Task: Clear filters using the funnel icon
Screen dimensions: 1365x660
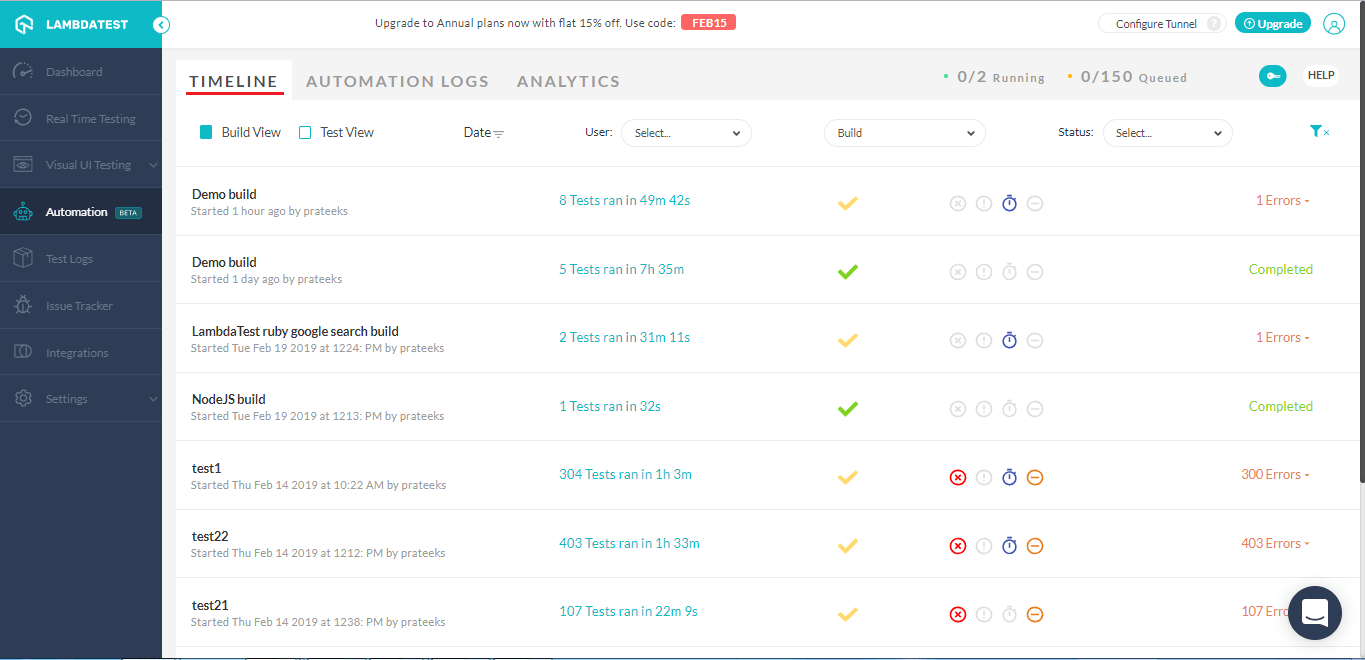Action: tap(1319, 132)
